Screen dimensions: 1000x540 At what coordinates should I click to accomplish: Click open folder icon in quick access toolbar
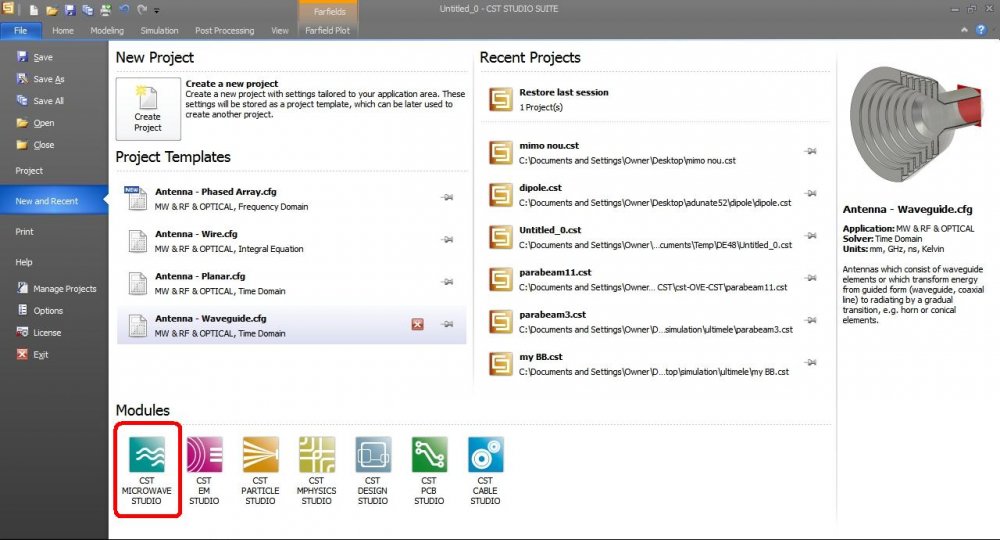tap(52, 10)
